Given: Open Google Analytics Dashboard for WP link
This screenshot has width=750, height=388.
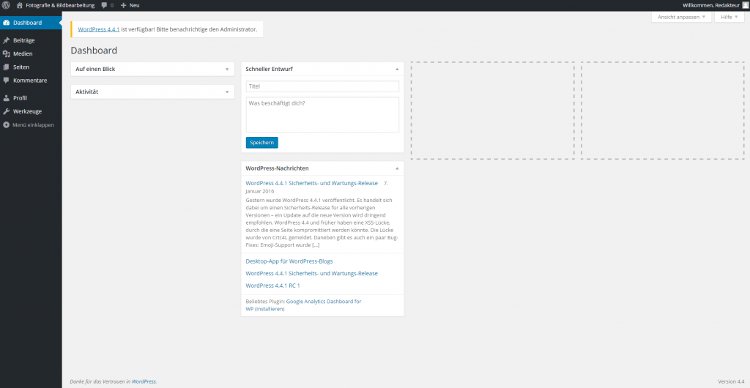Looking at the screenshot, I should coord(324,301).
